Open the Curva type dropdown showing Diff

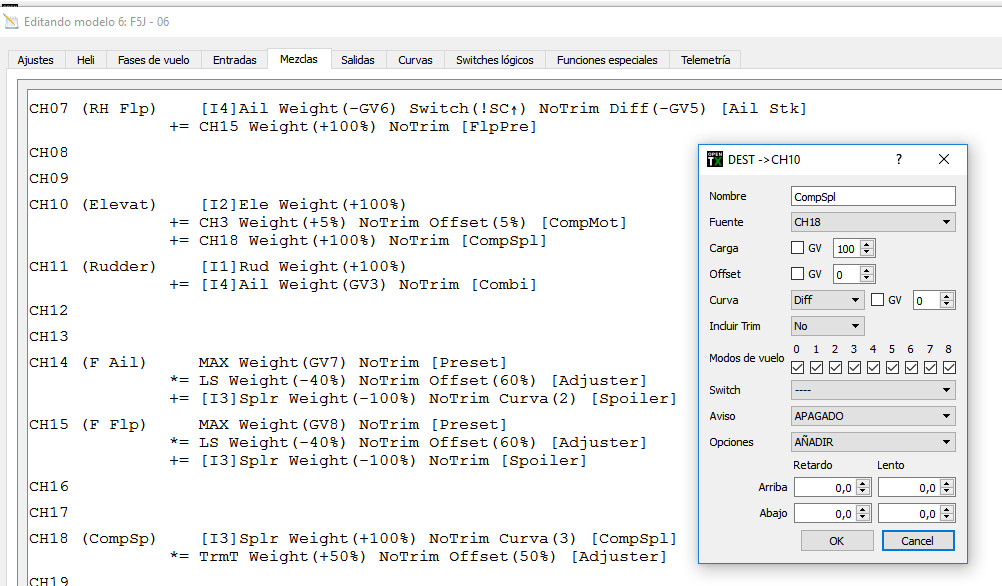tap(826, 300)
